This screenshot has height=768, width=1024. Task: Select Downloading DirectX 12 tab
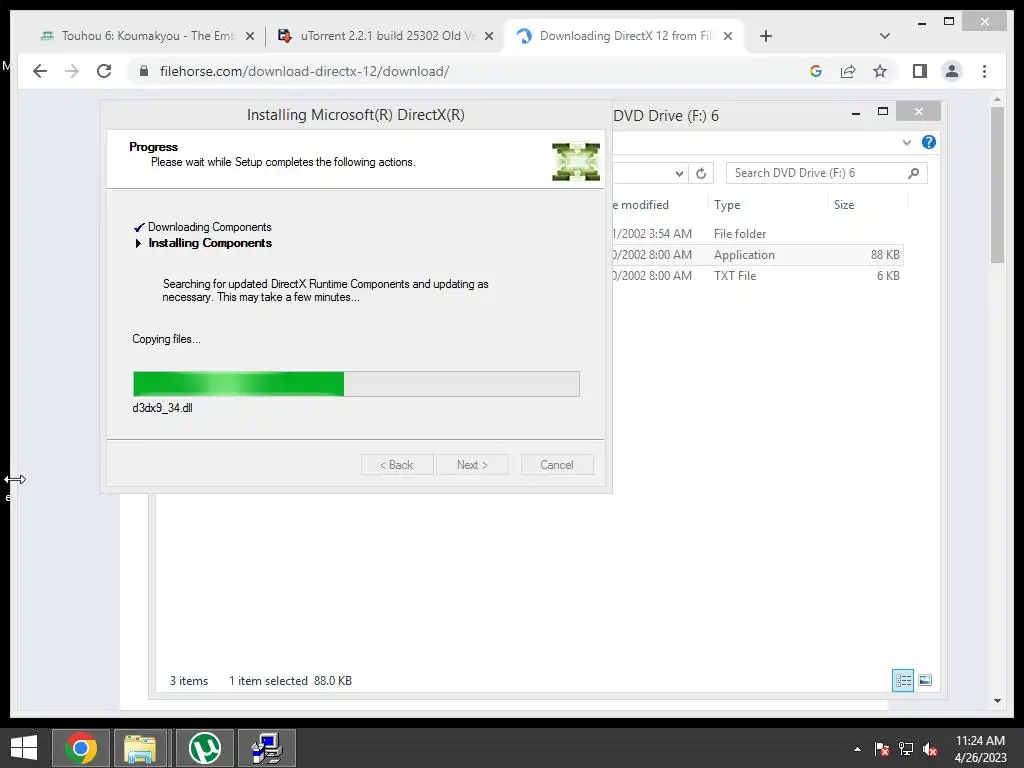[625, 36]
